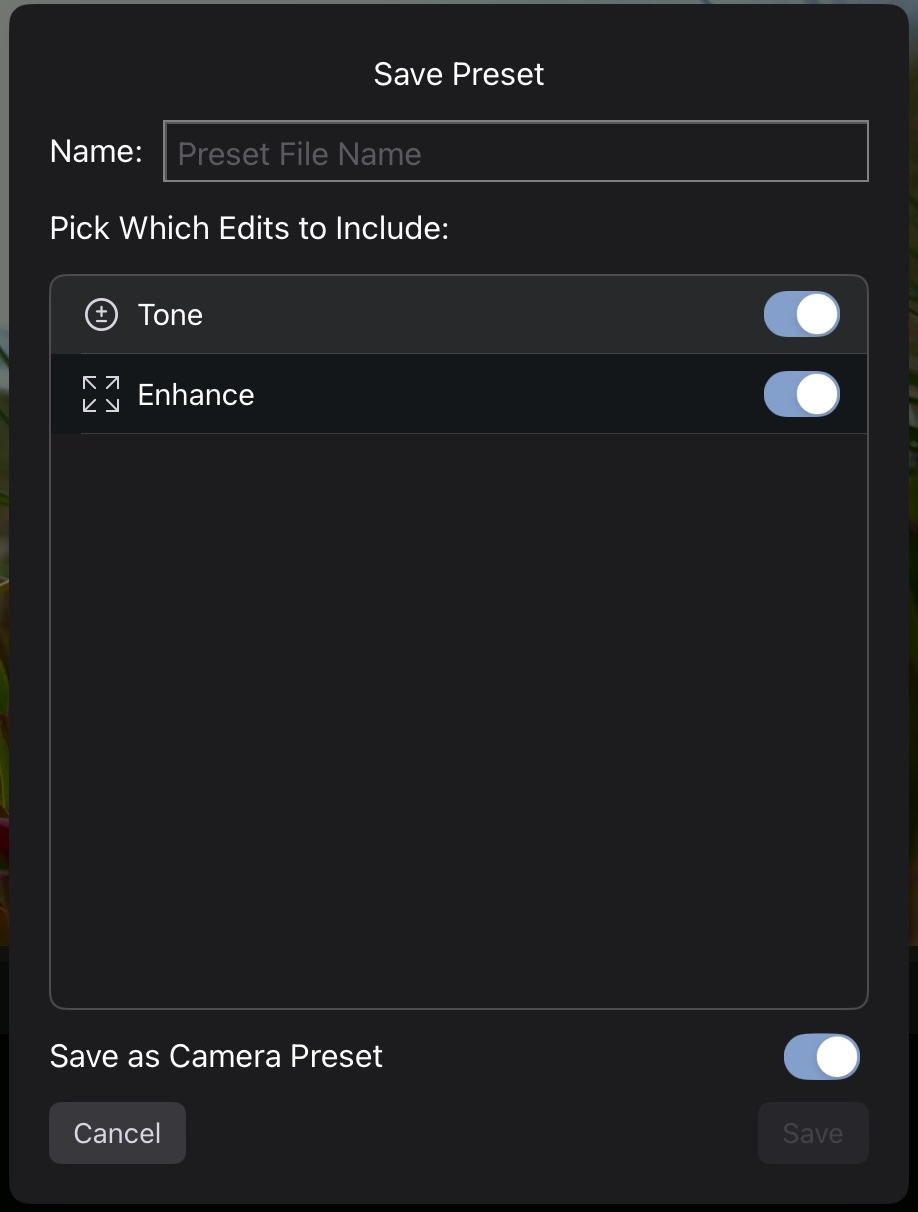Click the empty gap between Cancel and Save
The height and width of the screenshot is (1212, 918).
coord(470,1133)
